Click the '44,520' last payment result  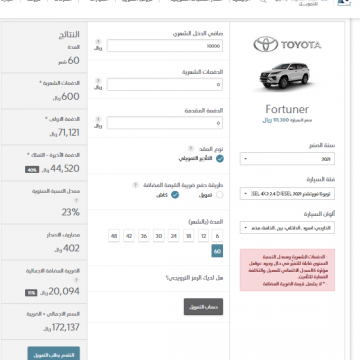tap(65, 169)
